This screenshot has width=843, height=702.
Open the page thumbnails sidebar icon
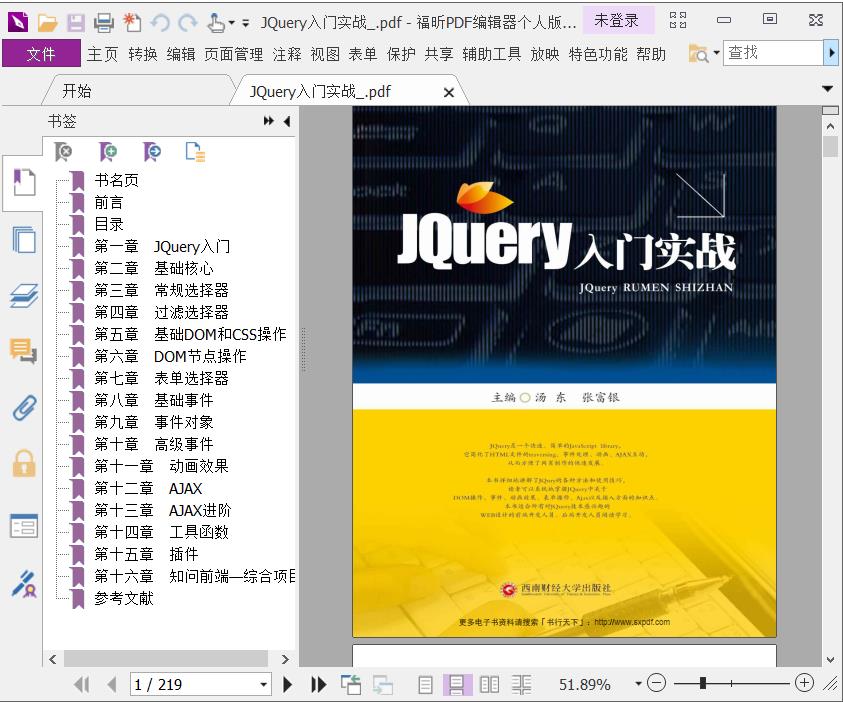(24, 239)
